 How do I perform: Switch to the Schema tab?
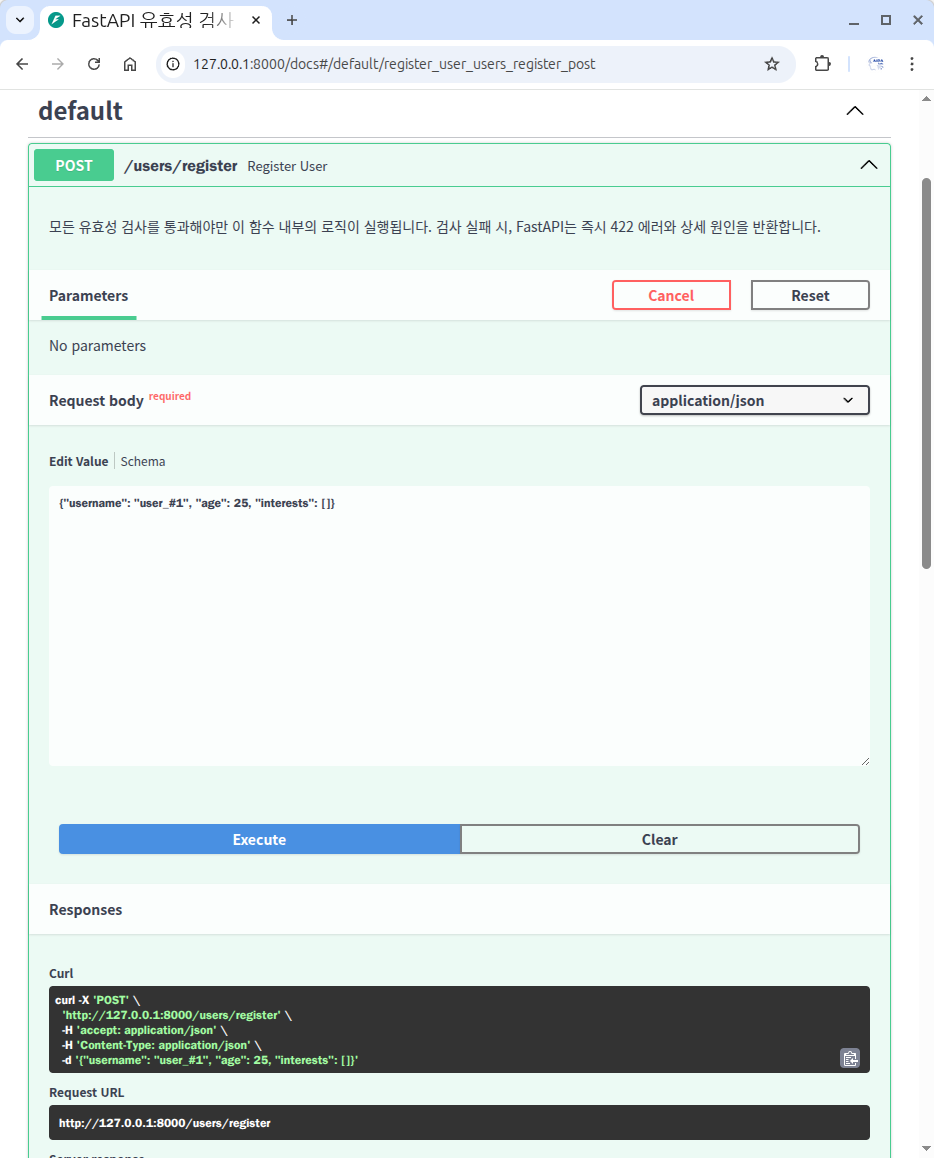coord(142,462)
